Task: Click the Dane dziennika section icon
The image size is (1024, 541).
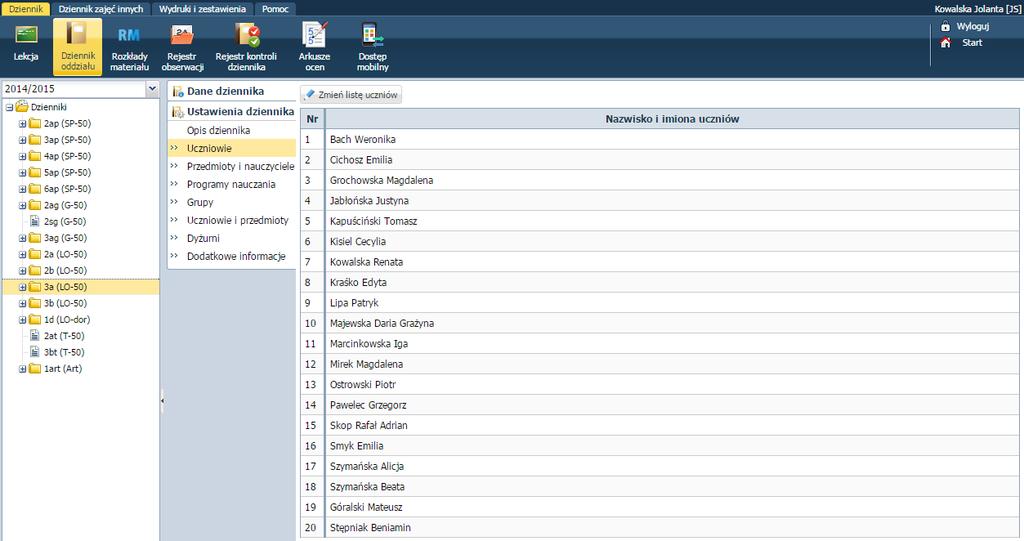Action: (178, 91)
